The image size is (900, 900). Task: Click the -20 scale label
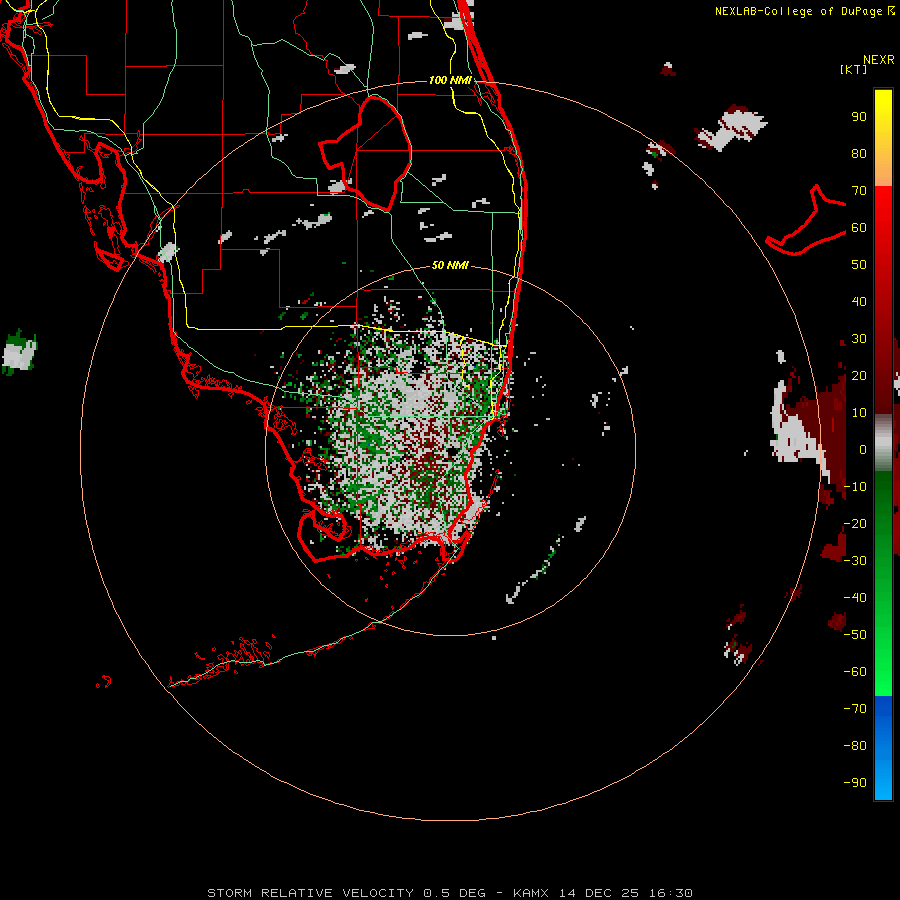(x=855, y=524)
